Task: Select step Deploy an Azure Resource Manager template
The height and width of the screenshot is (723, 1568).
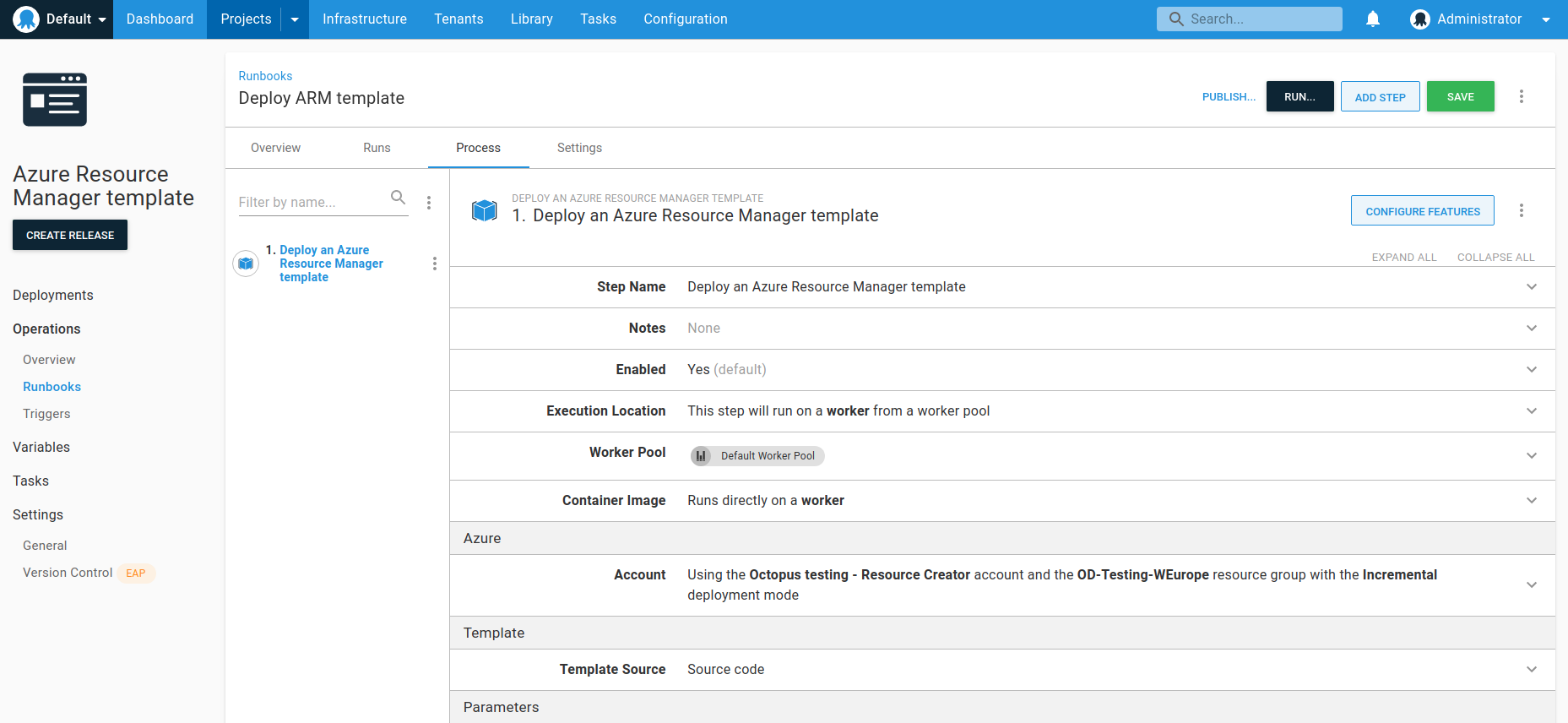Action: (x=331, y=264)
